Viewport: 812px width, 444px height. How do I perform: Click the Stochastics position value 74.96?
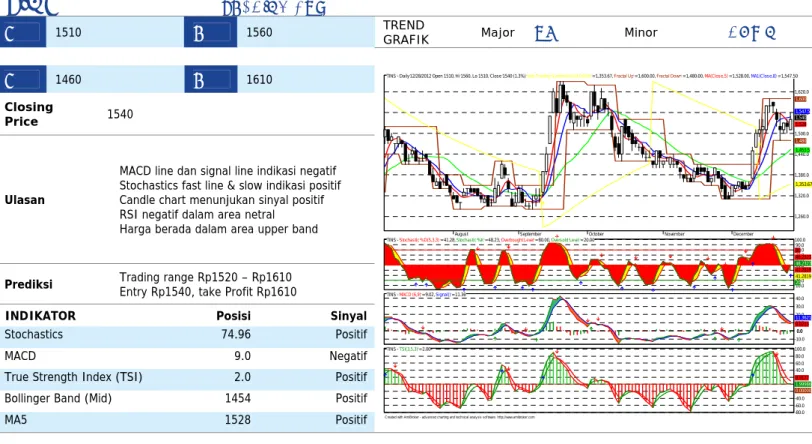(236, 335)
